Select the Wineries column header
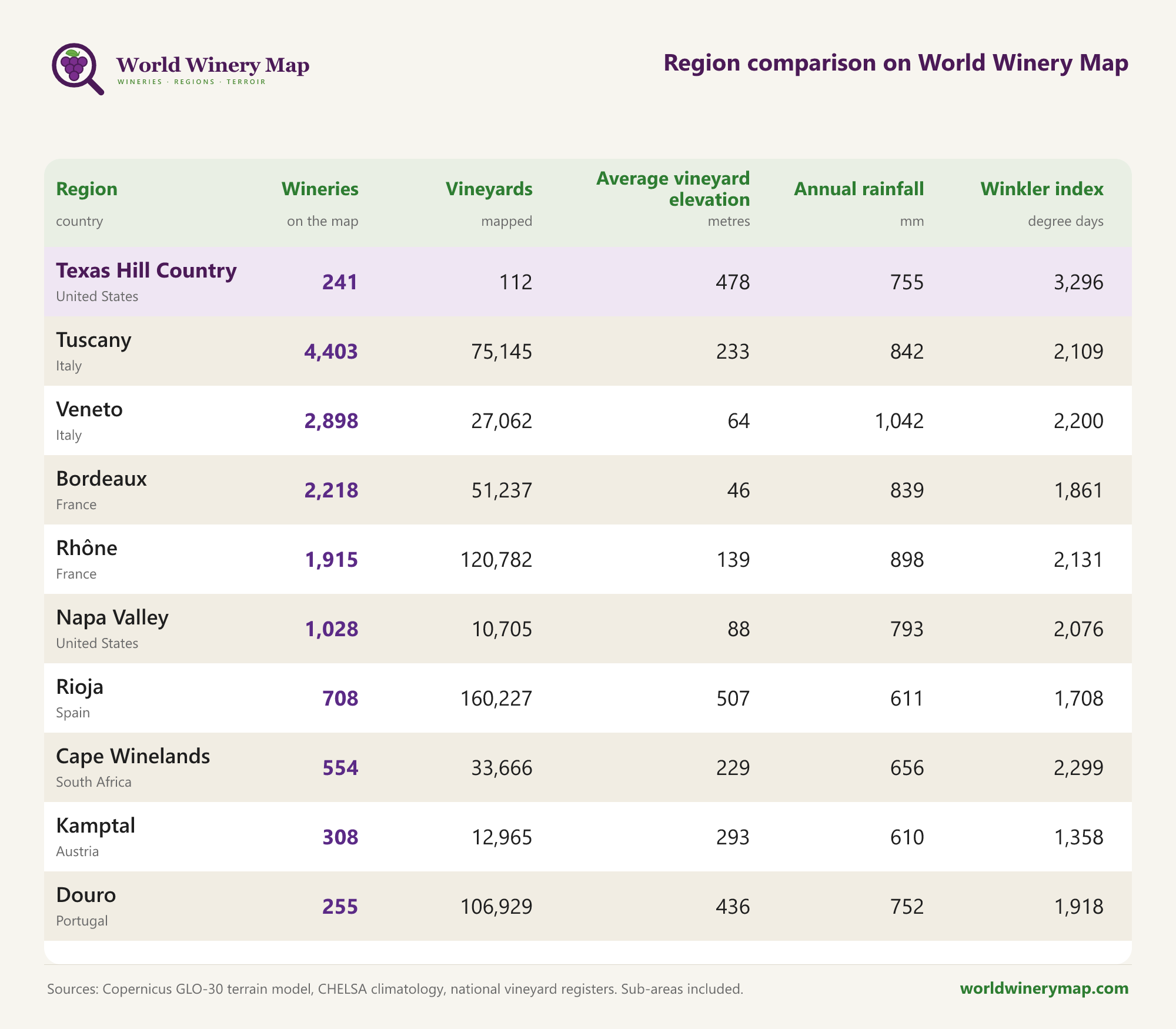1176x1029 pixels. 320,189
